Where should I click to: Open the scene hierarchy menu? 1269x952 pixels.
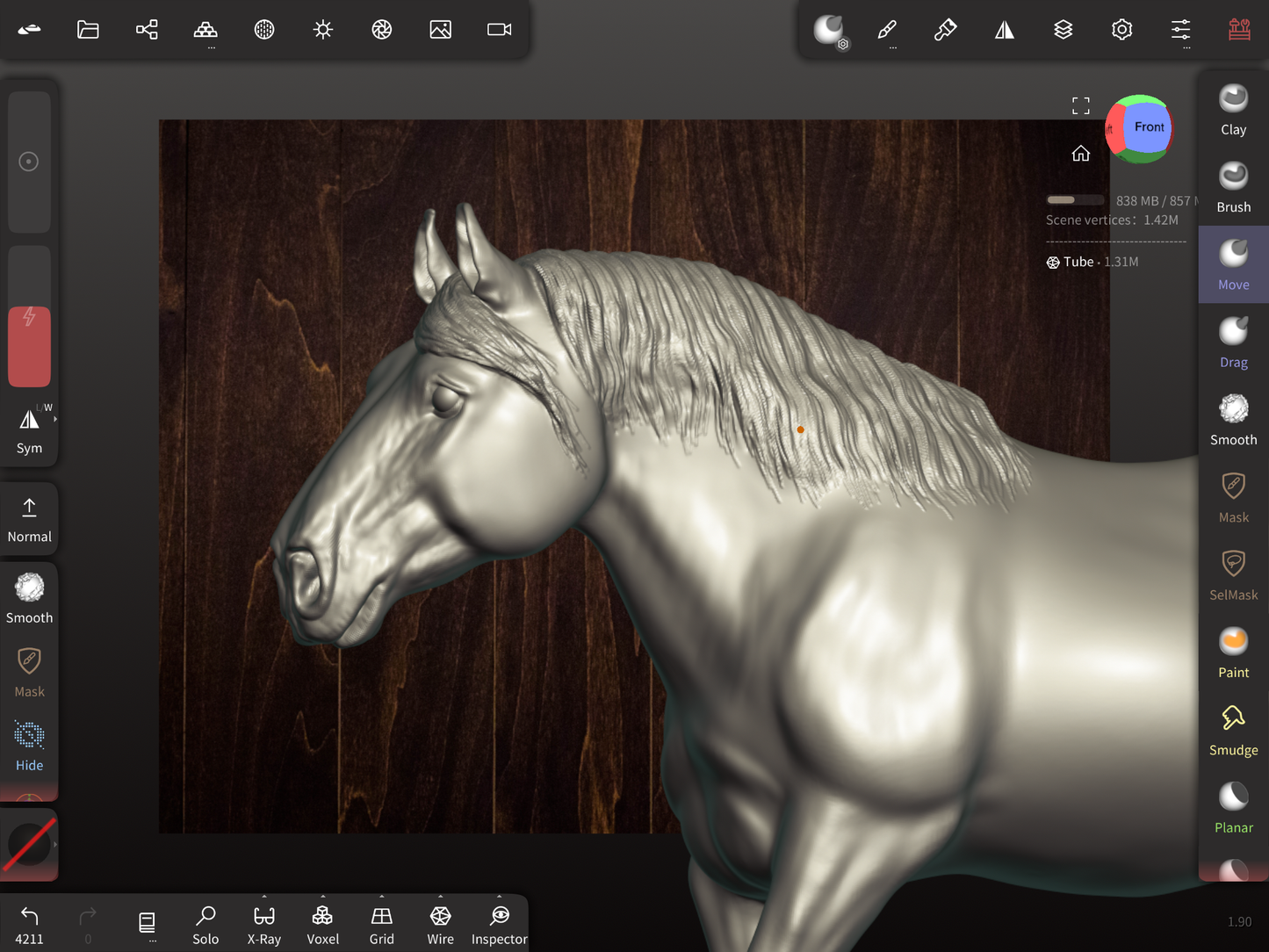click(147, 30)
